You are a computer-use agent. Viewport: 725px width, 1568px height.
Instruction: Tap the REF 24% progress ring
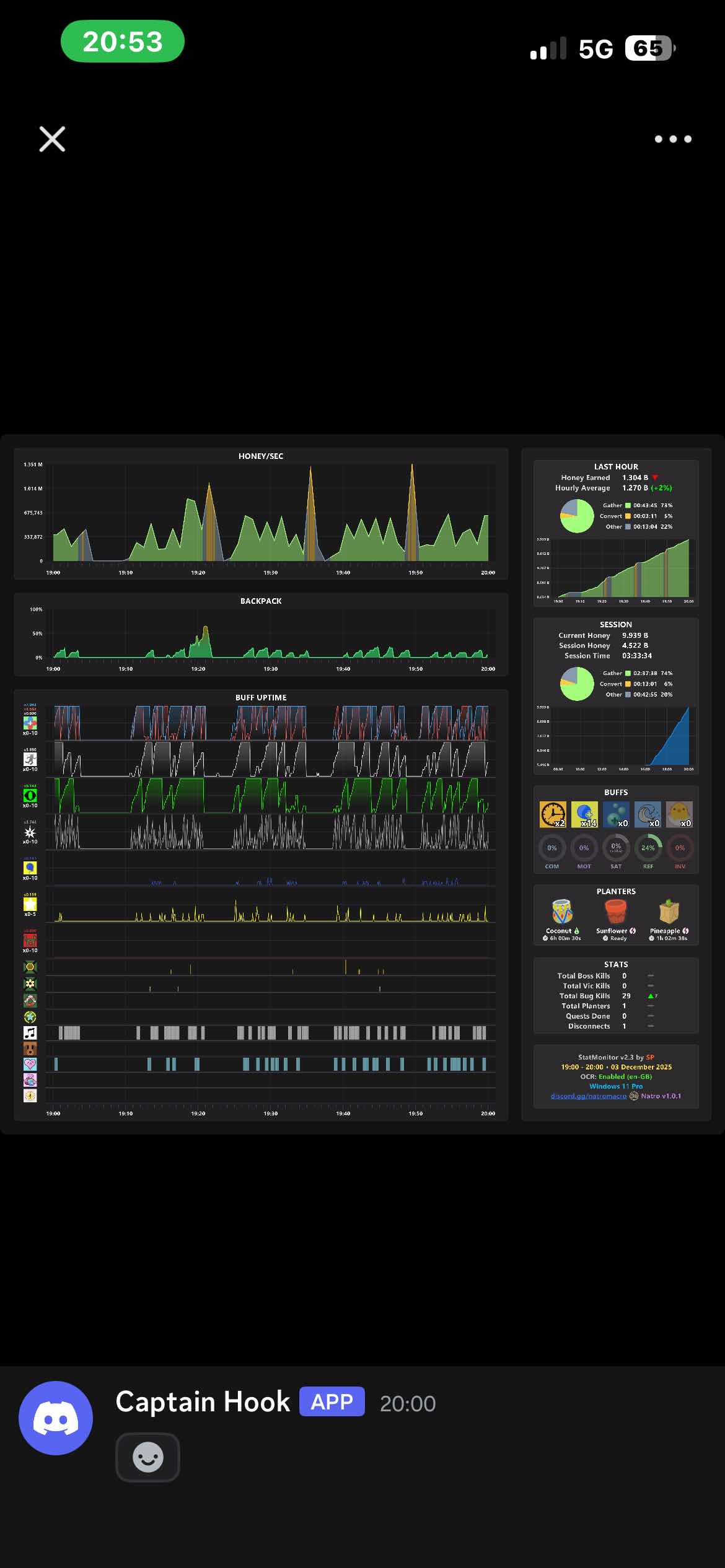(x=648, y=848)
